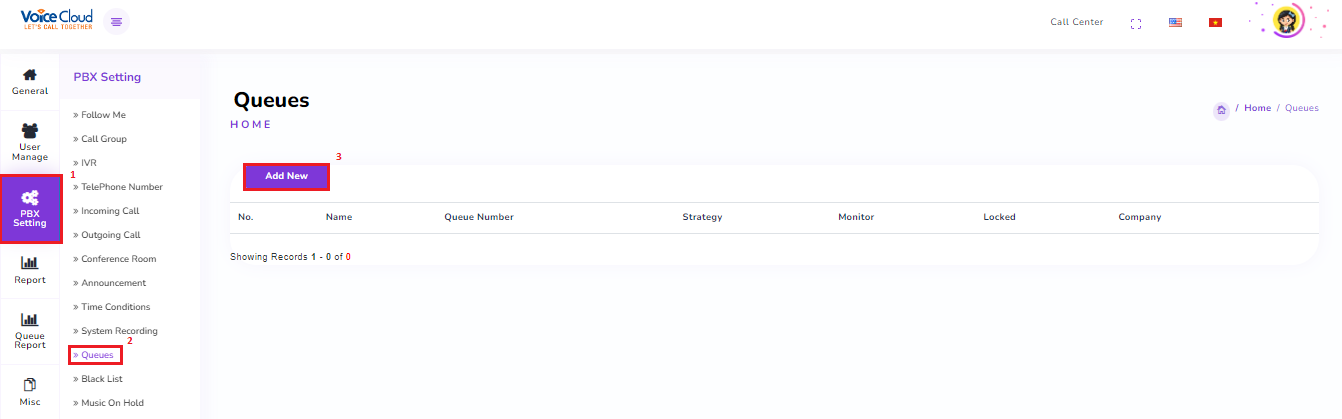Open the User Manage section
The width and height of the screenshot is (1342, 419).
(30, 142)
